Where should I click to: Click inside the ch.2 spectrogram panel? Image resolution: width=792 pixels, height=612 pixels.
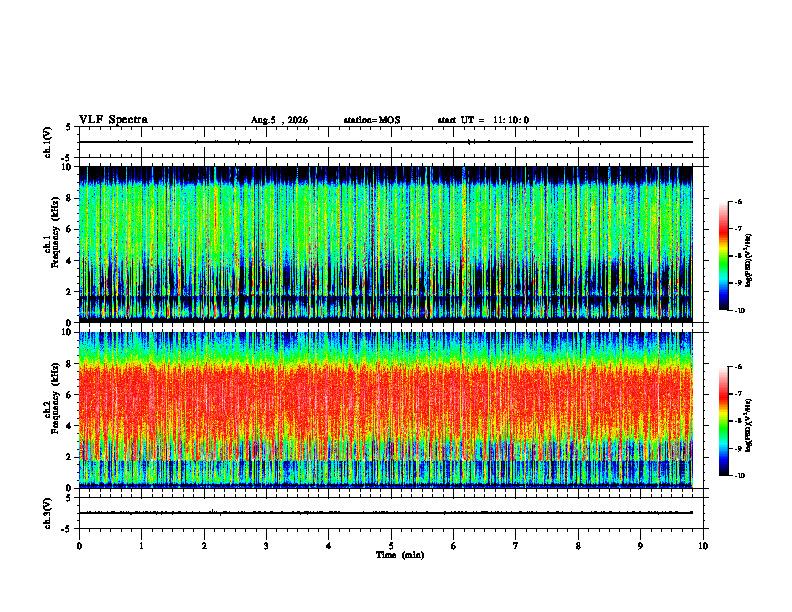click(x=386, y=410)
